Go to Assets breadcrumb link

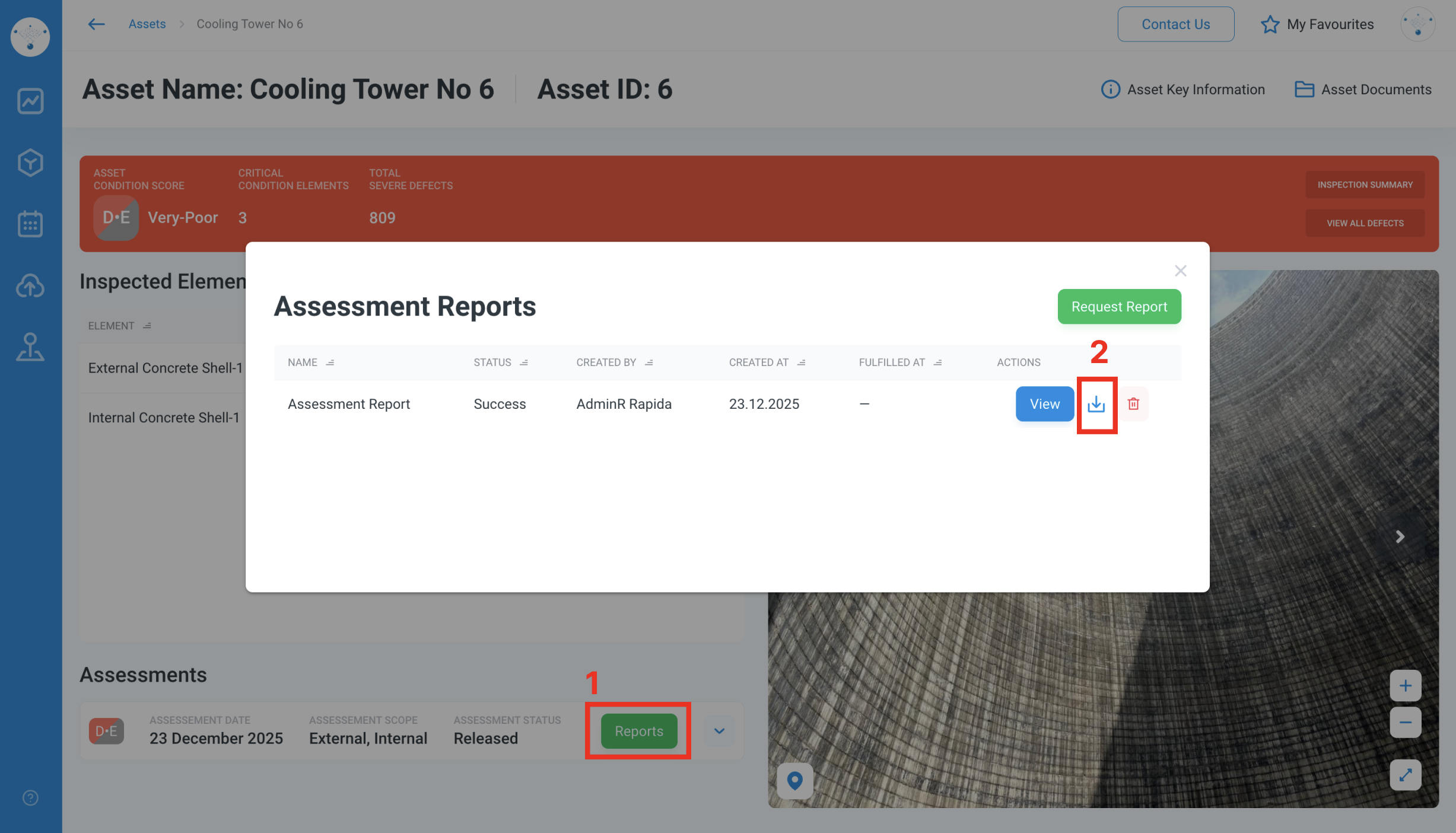147,24
